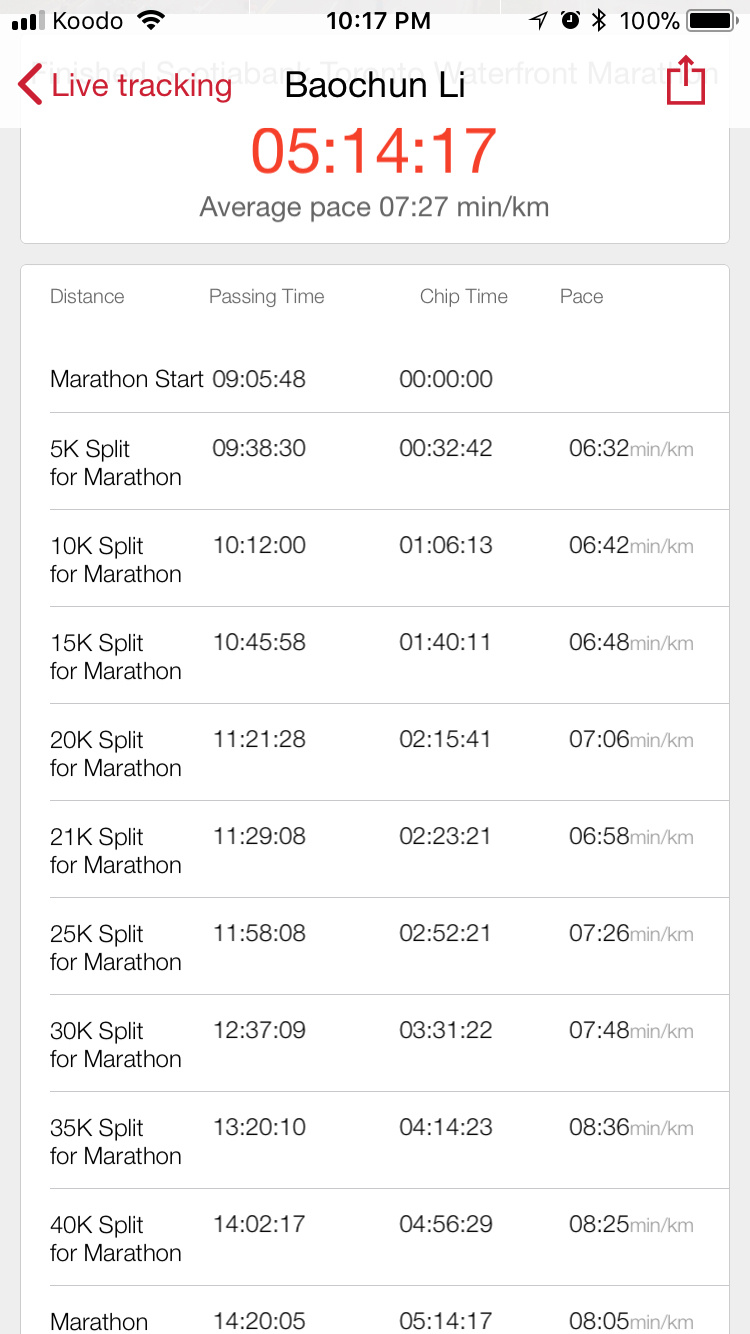The height and width of the screenshot is (1334, 750).
Task: Tap the Wi-Fi signal icon
Action: (x=151, y=20)
